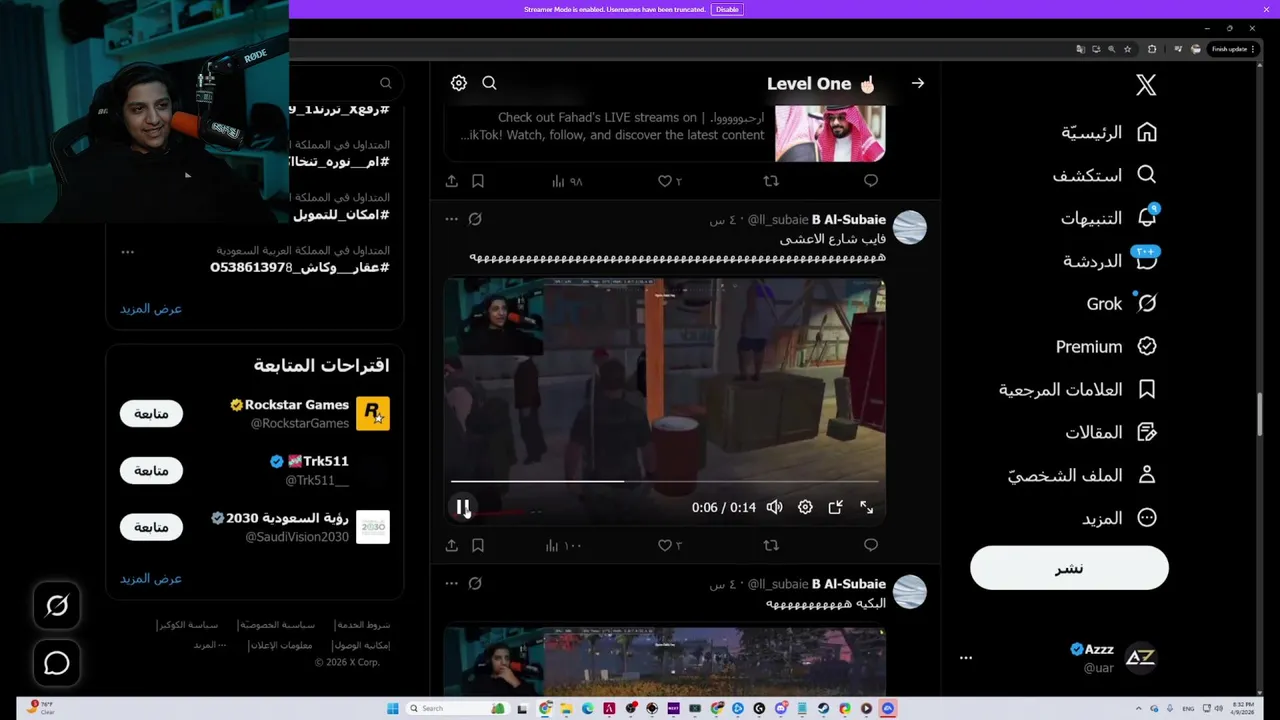Expand the video to fullscreen
1280x720 pixels.
867,507
